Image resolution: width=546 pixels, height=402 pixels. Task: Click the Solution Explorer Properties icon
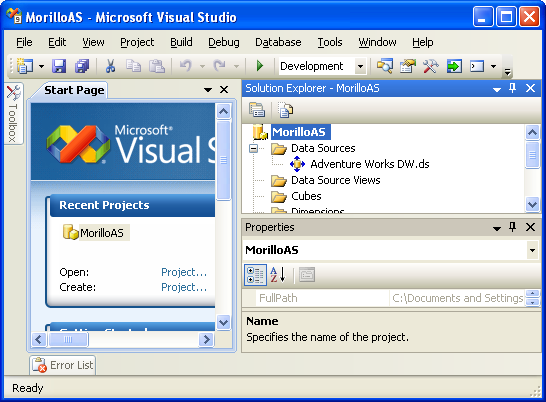(257, 110)
